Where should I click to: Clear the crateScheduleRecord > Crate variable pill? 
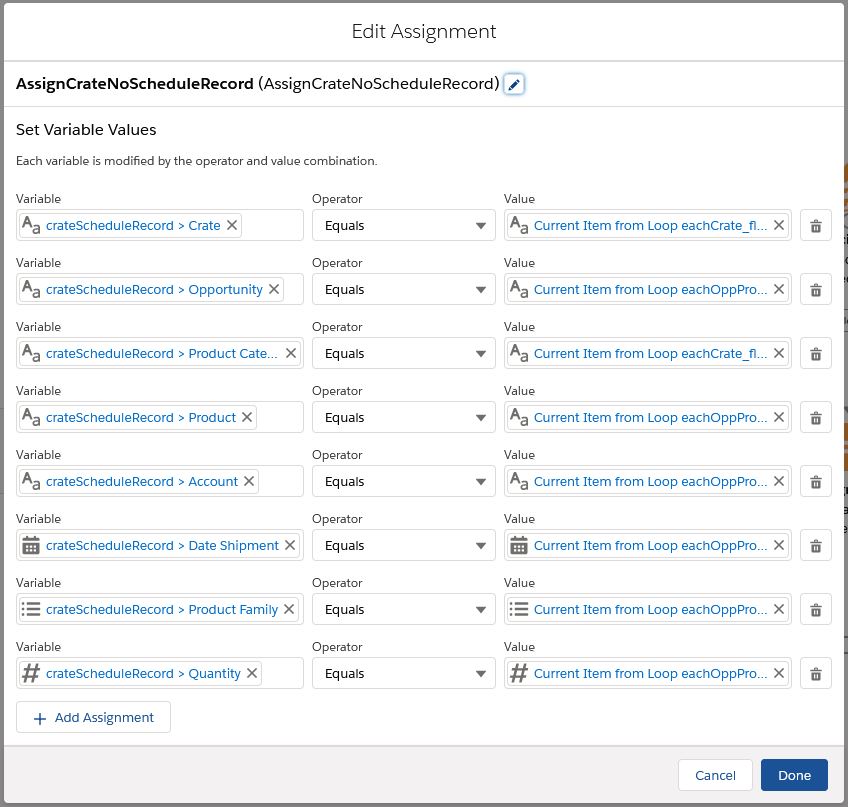point(232,226)
